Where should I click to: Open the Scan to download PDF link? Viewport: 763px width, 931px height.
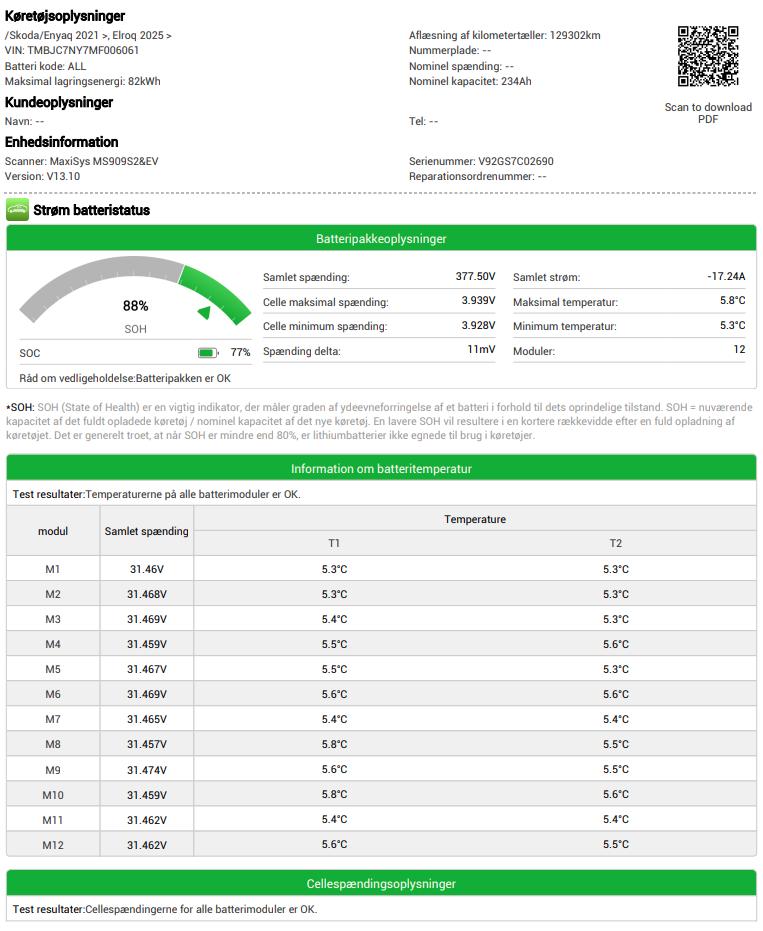(x=708, y=113)
